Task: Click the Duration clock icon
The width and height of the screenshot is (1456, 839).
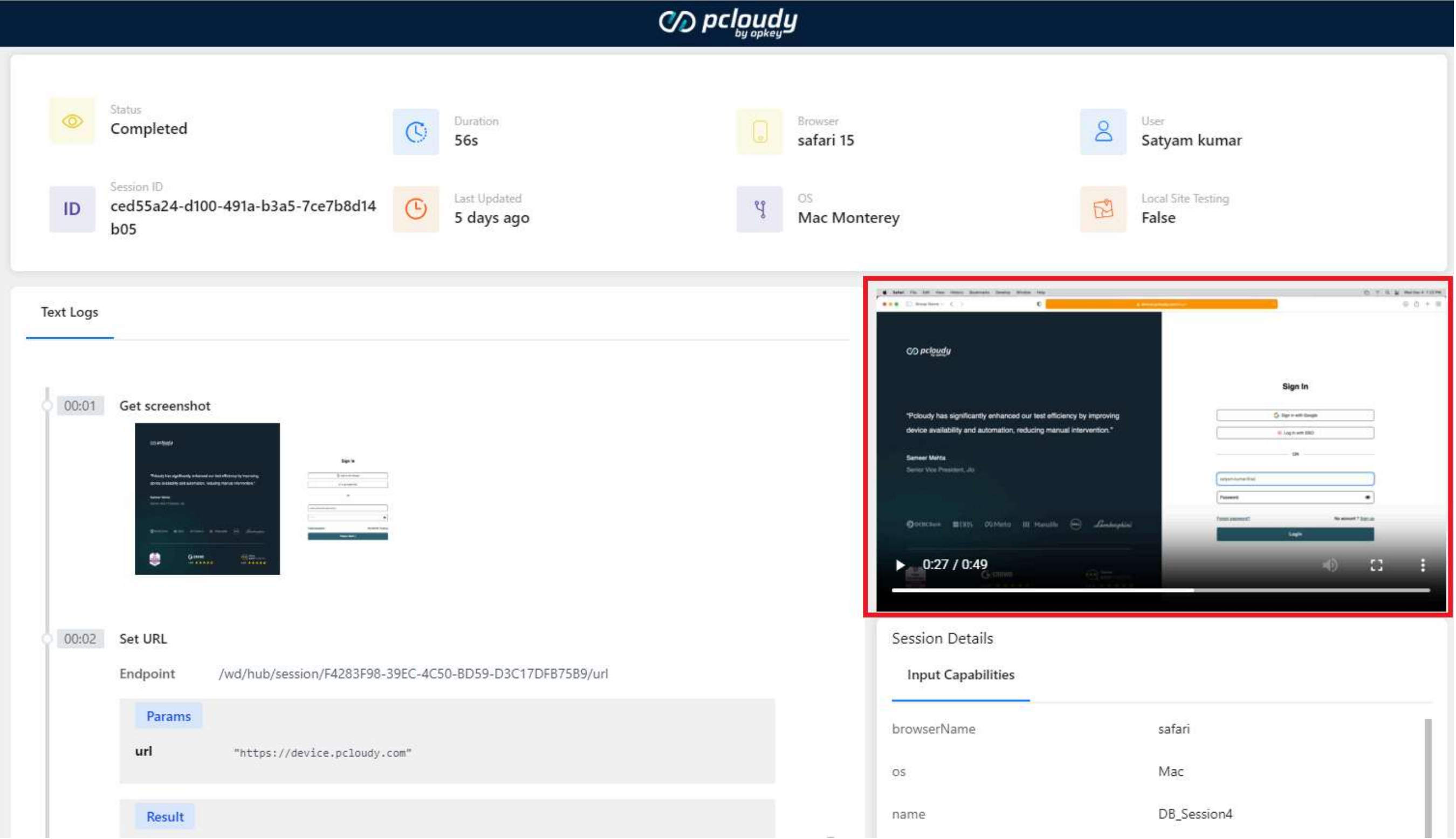Action: point(415,132)
